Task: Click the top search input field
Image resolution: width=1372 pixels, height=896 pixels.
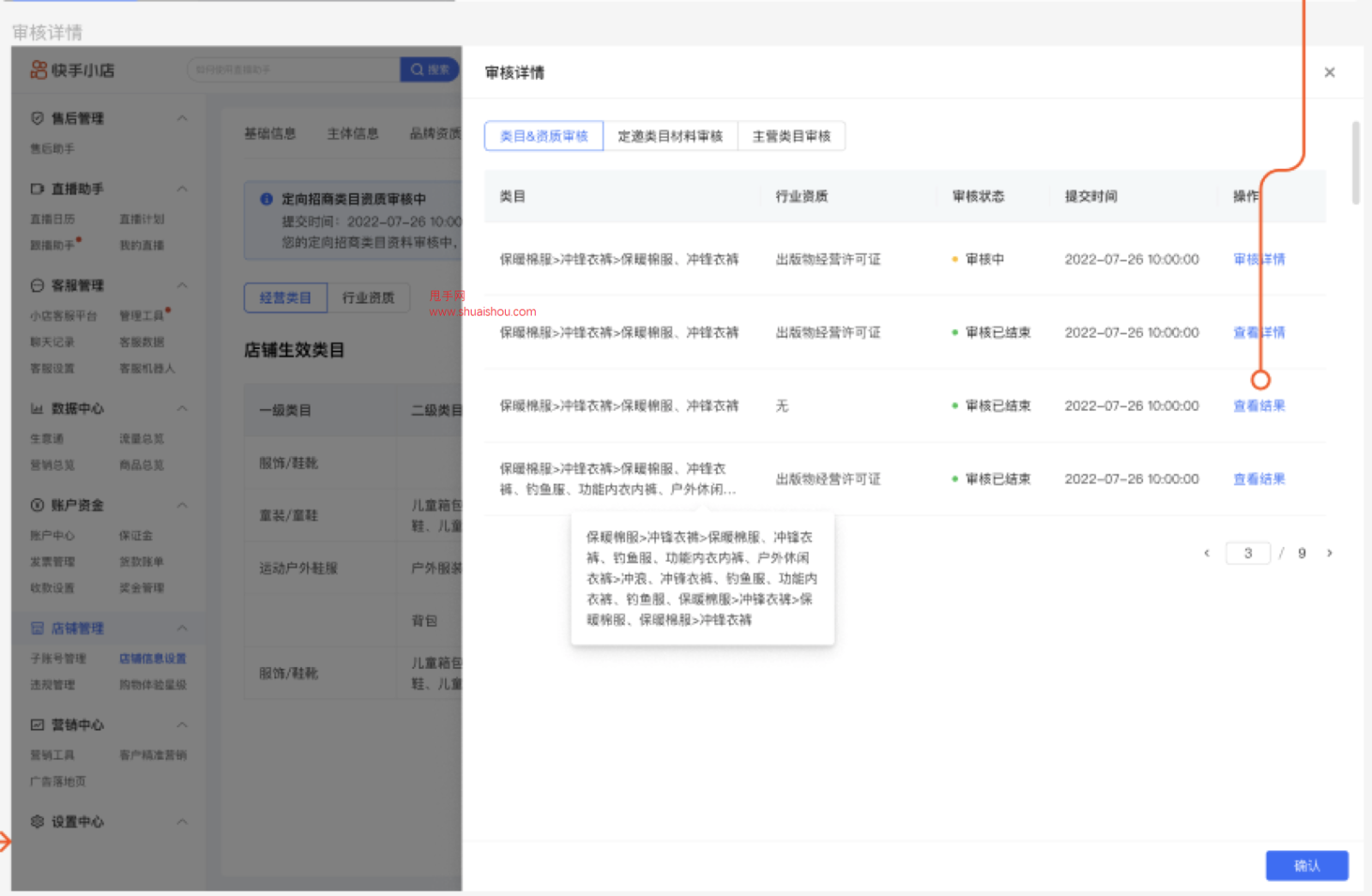Action: (x=294, y=70)
